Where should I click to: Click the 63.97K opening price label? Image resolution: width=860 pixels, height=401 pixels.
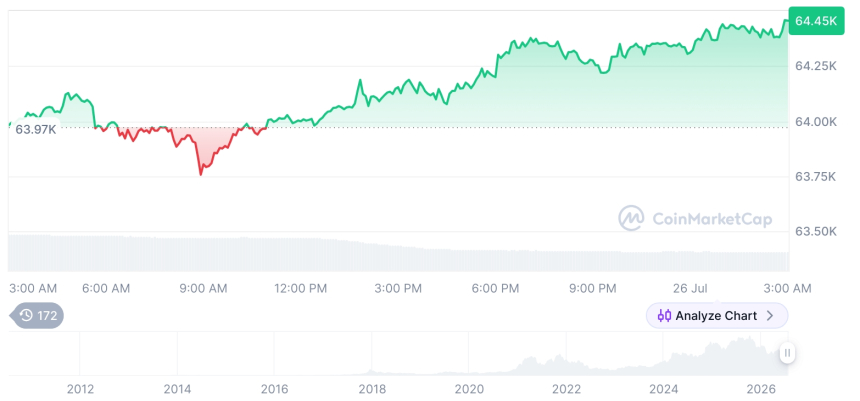35,130
